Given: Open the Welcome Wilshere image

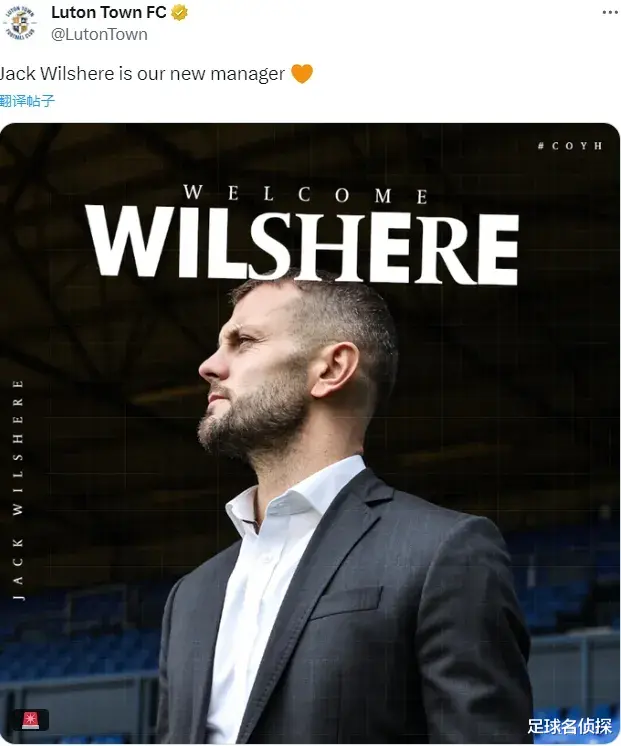Looking at the screenshot, I should (310, 433).
